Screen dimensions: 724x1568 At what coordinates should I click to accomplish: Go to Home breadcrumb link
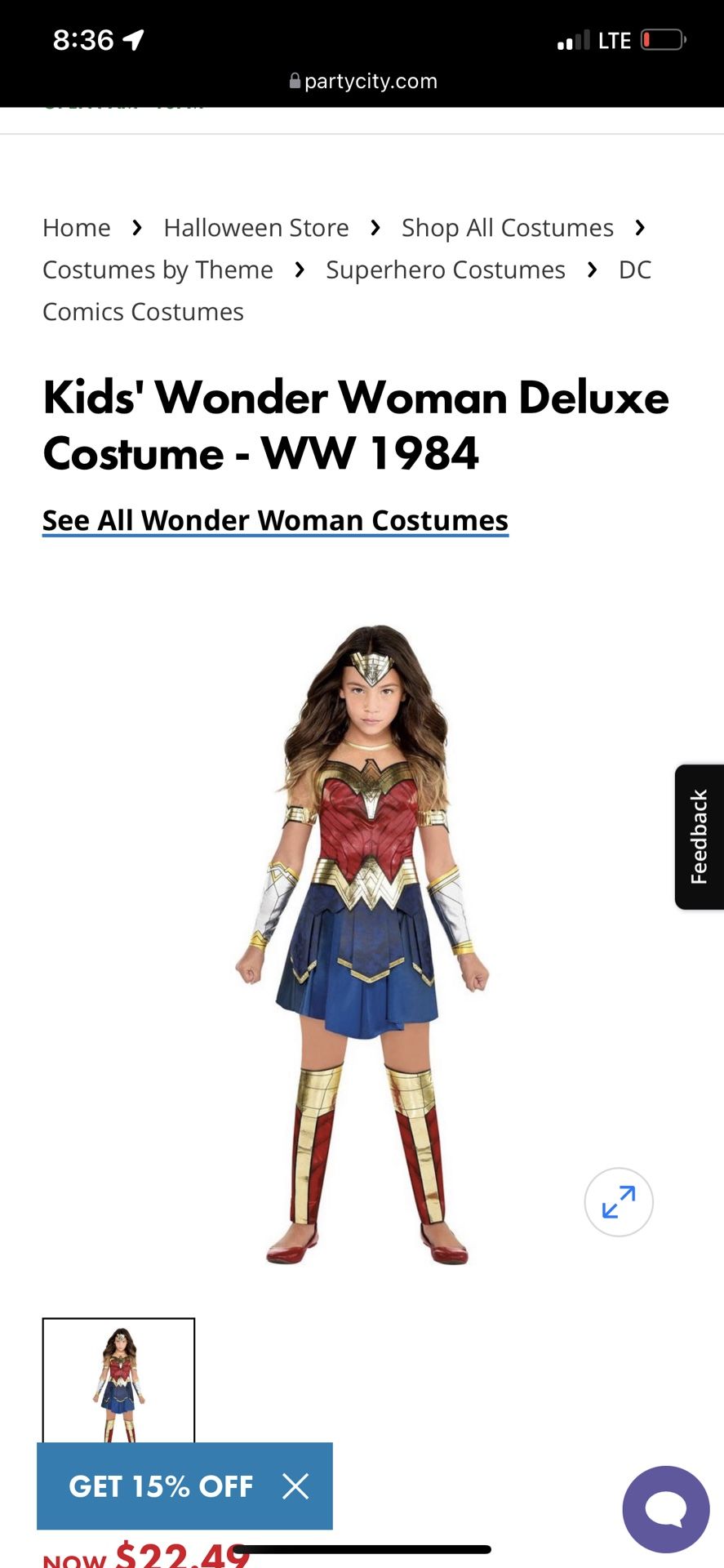[x=77, y=227]
